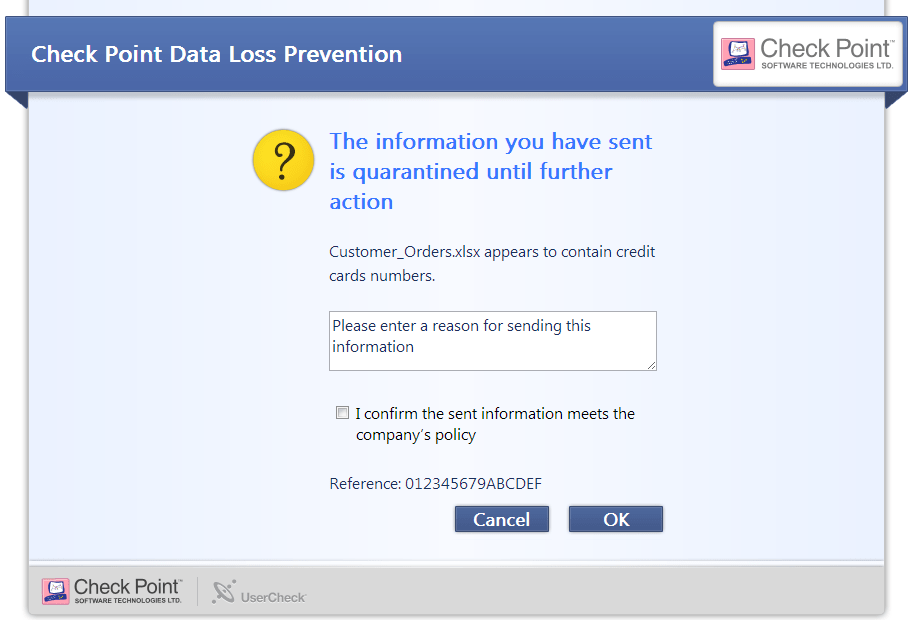
Task: Click the right edge of the reason text area
Action: tap(652, 341)
